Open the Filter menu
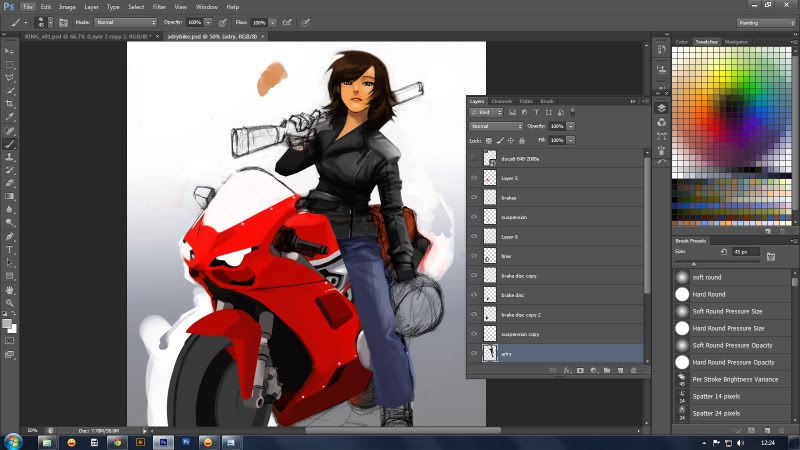 coord(160,6)
